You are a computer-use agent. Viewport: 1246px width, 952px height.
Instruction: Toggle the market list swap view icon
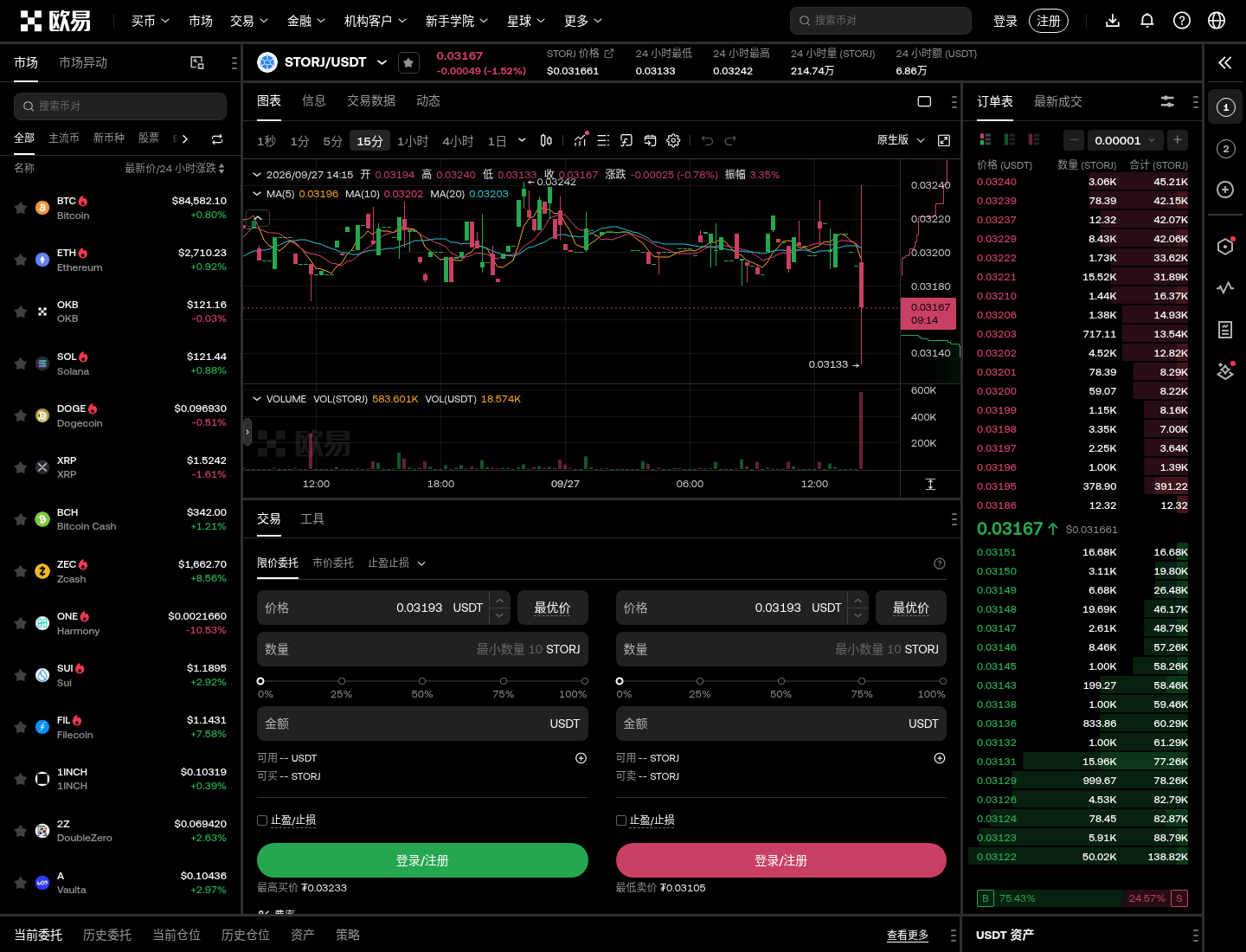[217, 138]
